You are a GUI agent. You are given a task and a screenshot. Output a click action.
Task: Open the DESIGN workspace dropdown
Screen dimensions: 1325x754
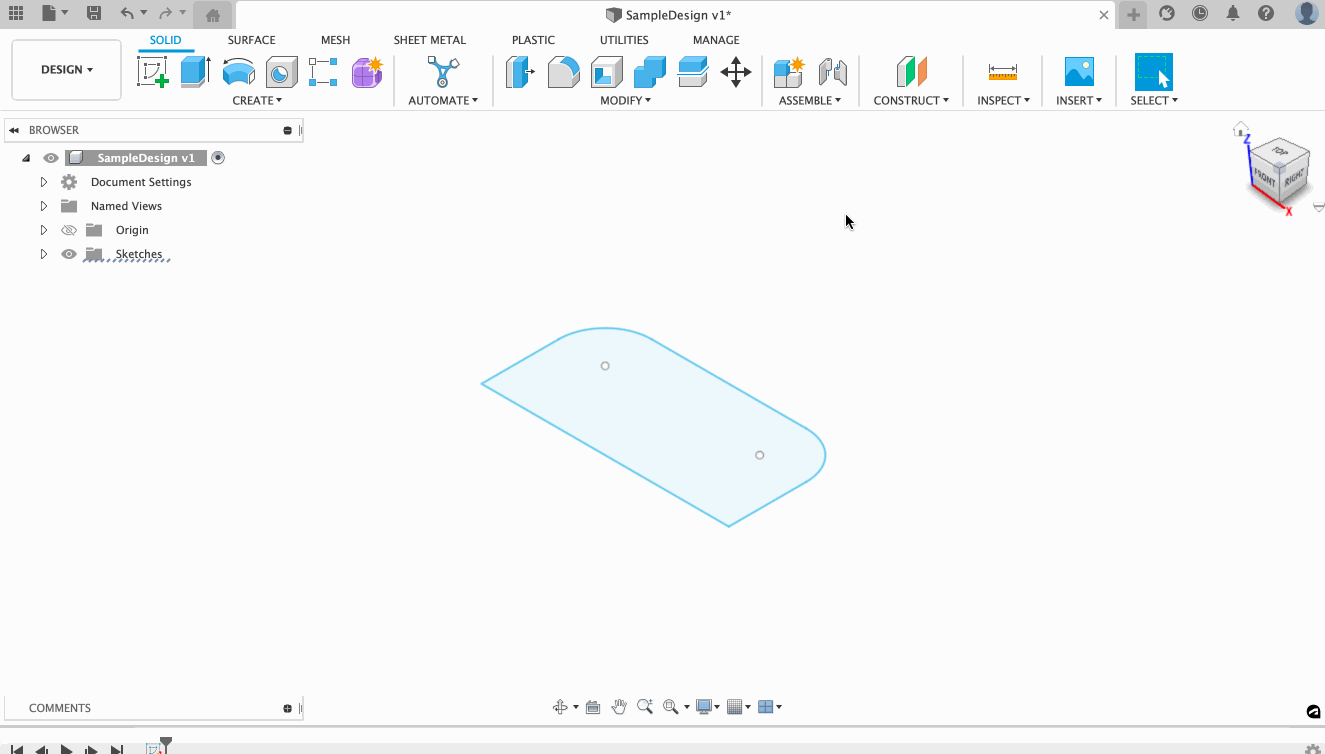pos(67,70)
